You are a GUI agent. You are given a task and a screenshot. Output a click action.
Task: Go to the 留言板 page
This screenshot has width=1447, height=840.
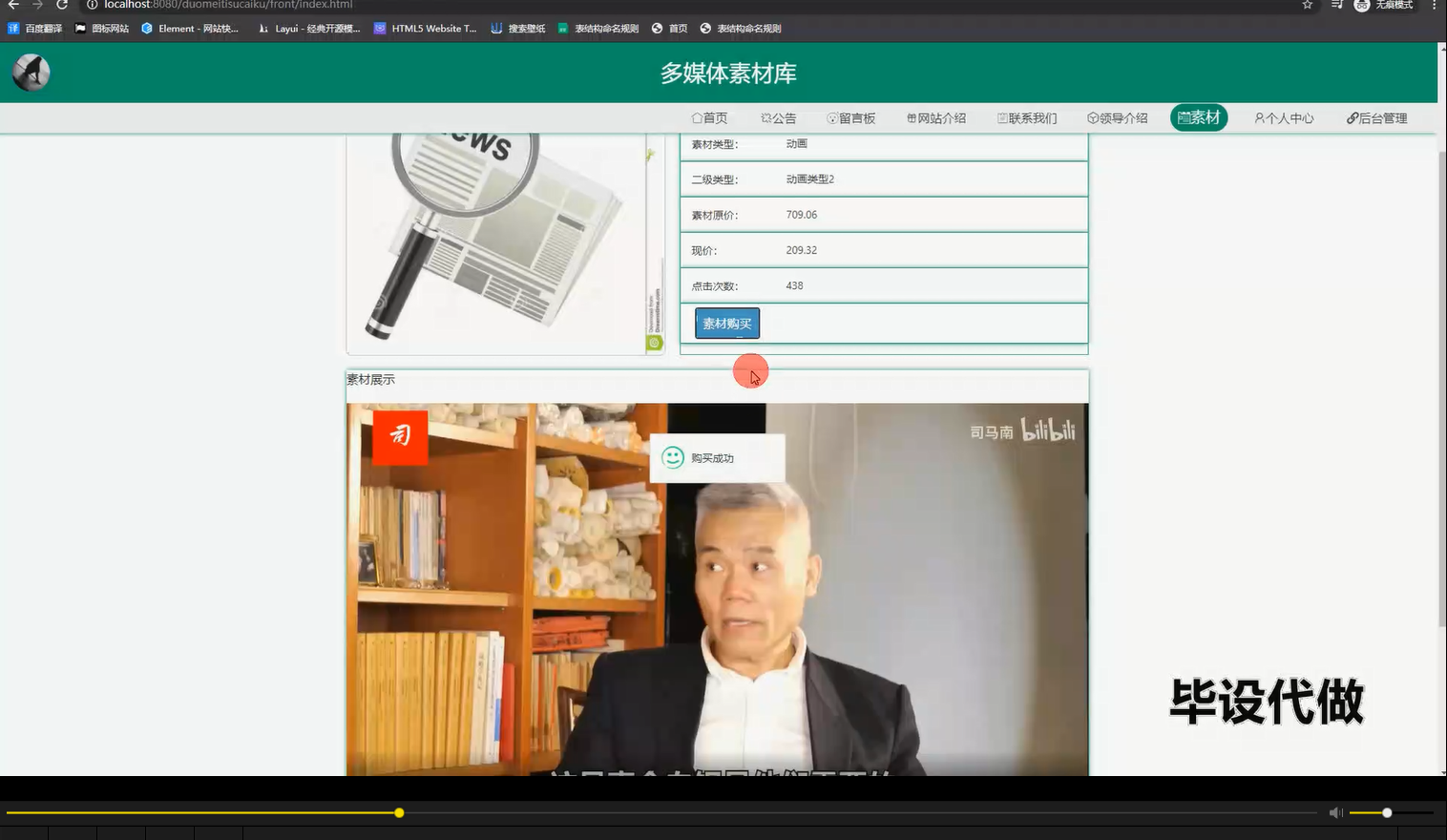tap(850, 117)
